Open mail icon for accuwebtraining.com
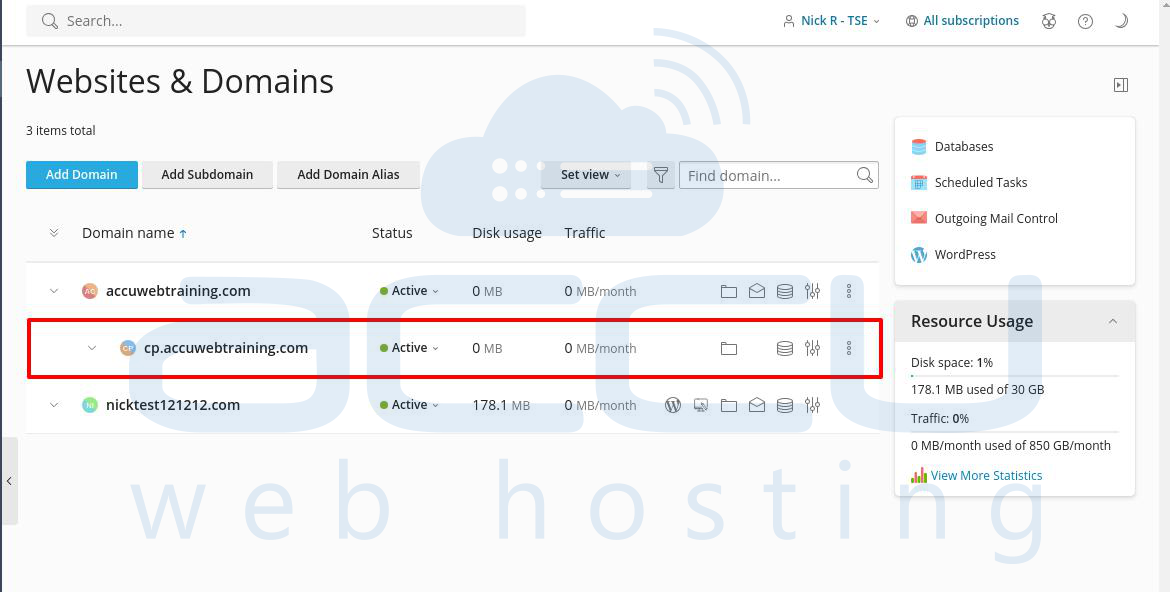The width and height of the screenshot is (1170, 592). [x=757, y=291]
